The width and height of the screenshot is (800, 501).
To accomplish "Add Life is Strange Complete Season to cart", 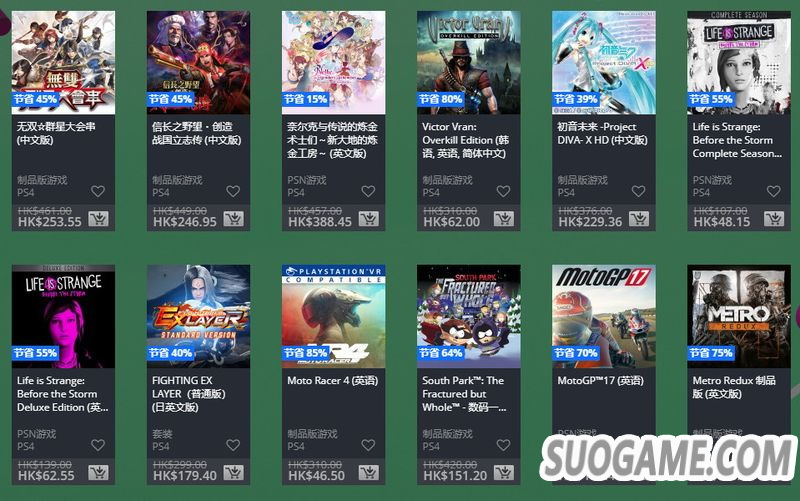I will coord(774,219).
